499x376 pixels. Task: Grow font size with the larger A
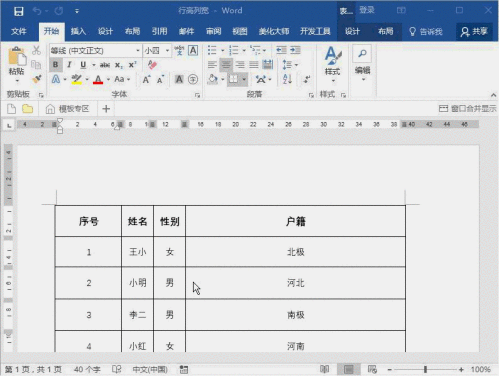[x=146, y=79]
